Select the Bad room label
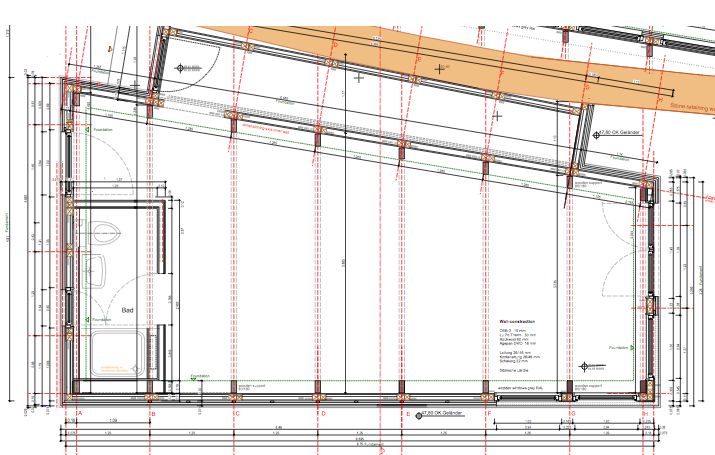715x455 pixels. (127, 311)
